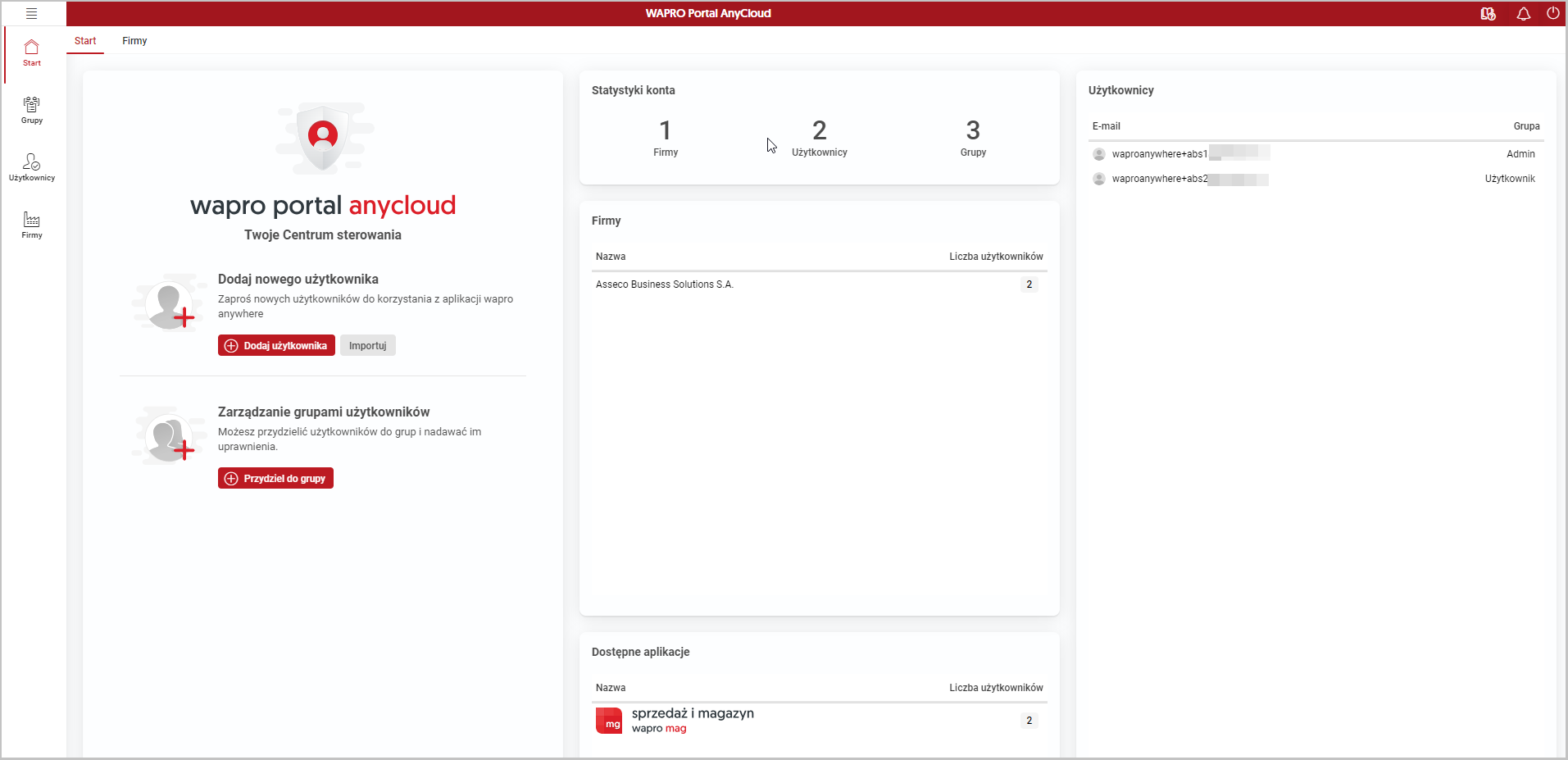
Task: Select the waproanywhere+abs2 user row
Action: pos(1316,179)
